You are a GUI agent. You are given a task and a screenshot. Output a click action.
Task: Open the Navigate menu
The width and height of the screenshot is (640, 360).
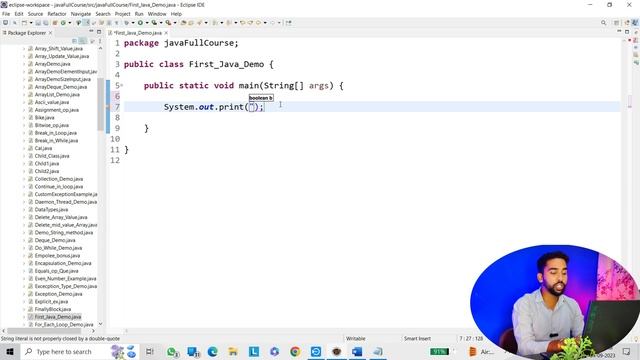click(x=81, y=14)
